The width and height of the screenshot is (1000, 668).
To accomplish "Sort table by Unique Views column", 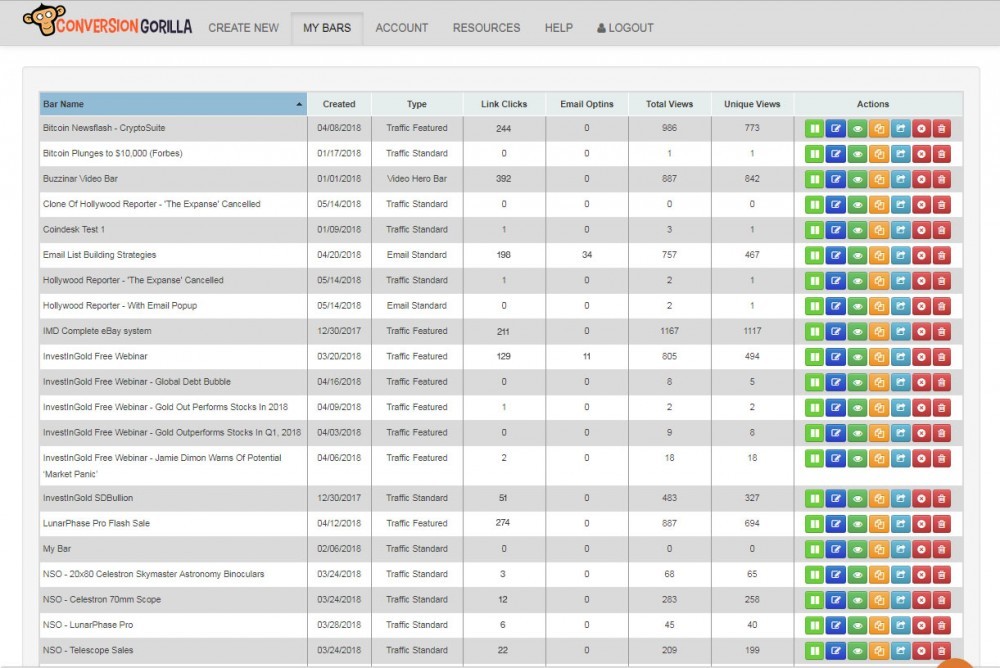I will pos(752,104).
